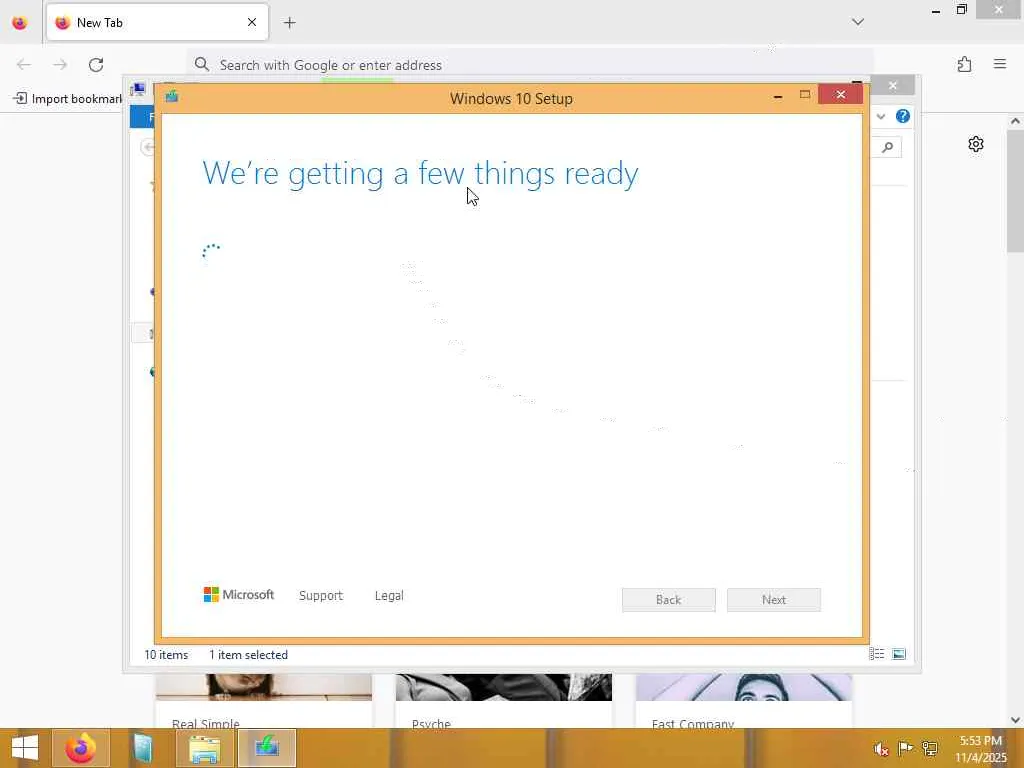Click the Firefox page scrollbar up arrow
1024x768 pixels.
1015,121
